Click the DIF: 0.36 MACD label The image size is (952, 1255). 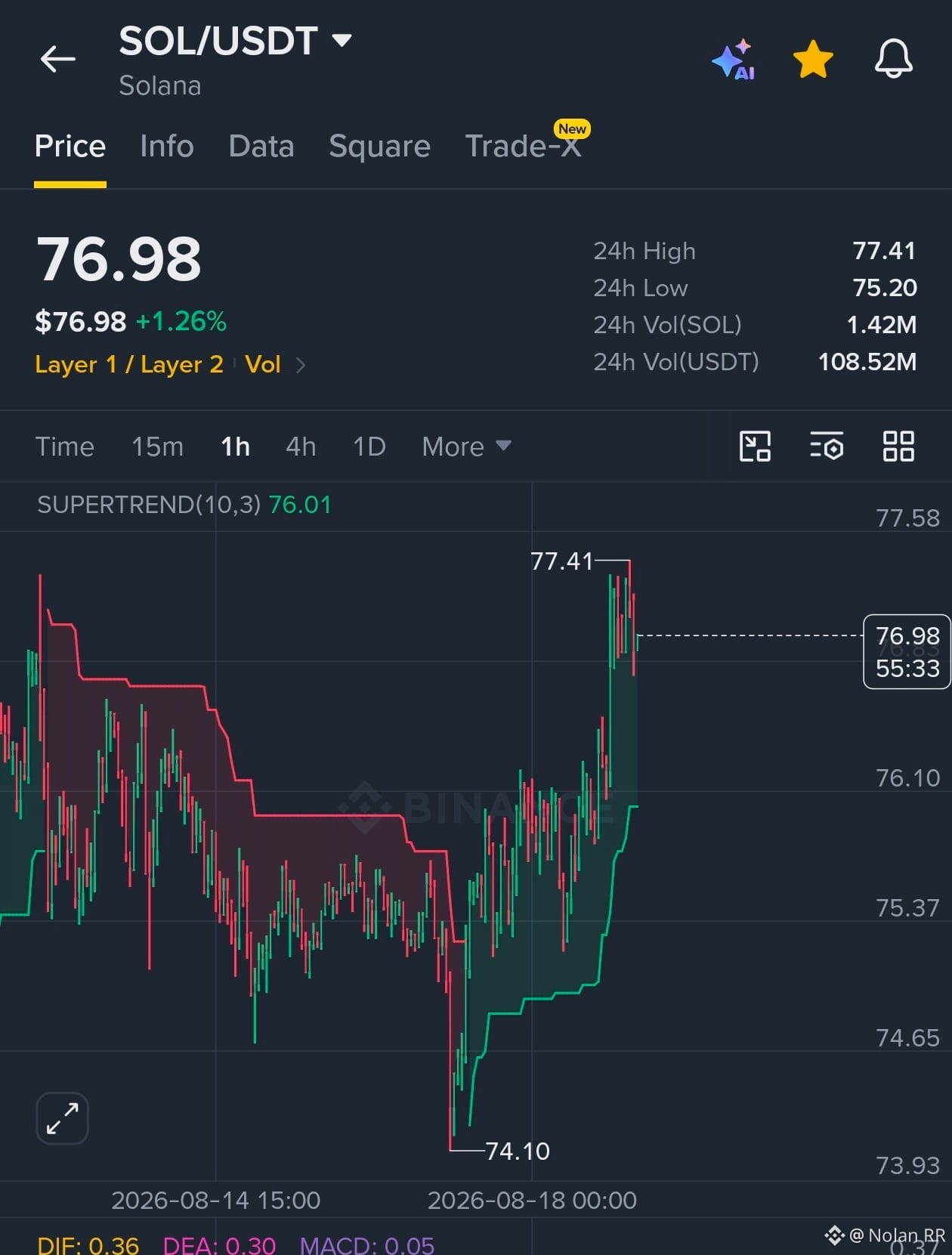pos(88,1245)
